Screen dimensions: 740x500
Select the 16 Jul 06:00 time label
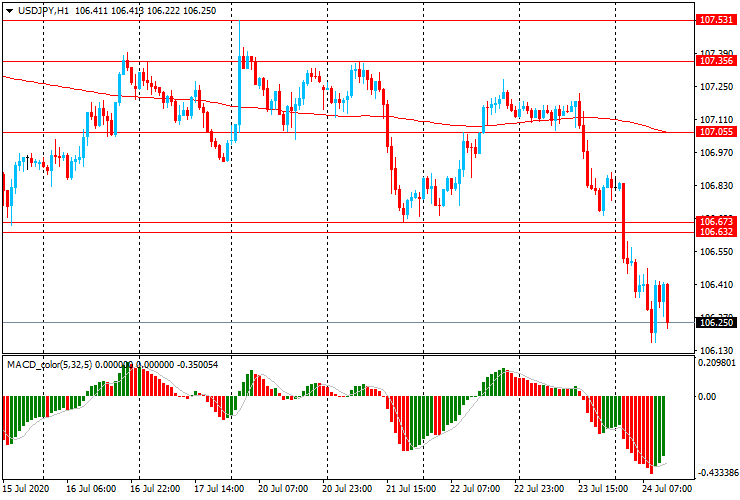(x=91, y=488)
